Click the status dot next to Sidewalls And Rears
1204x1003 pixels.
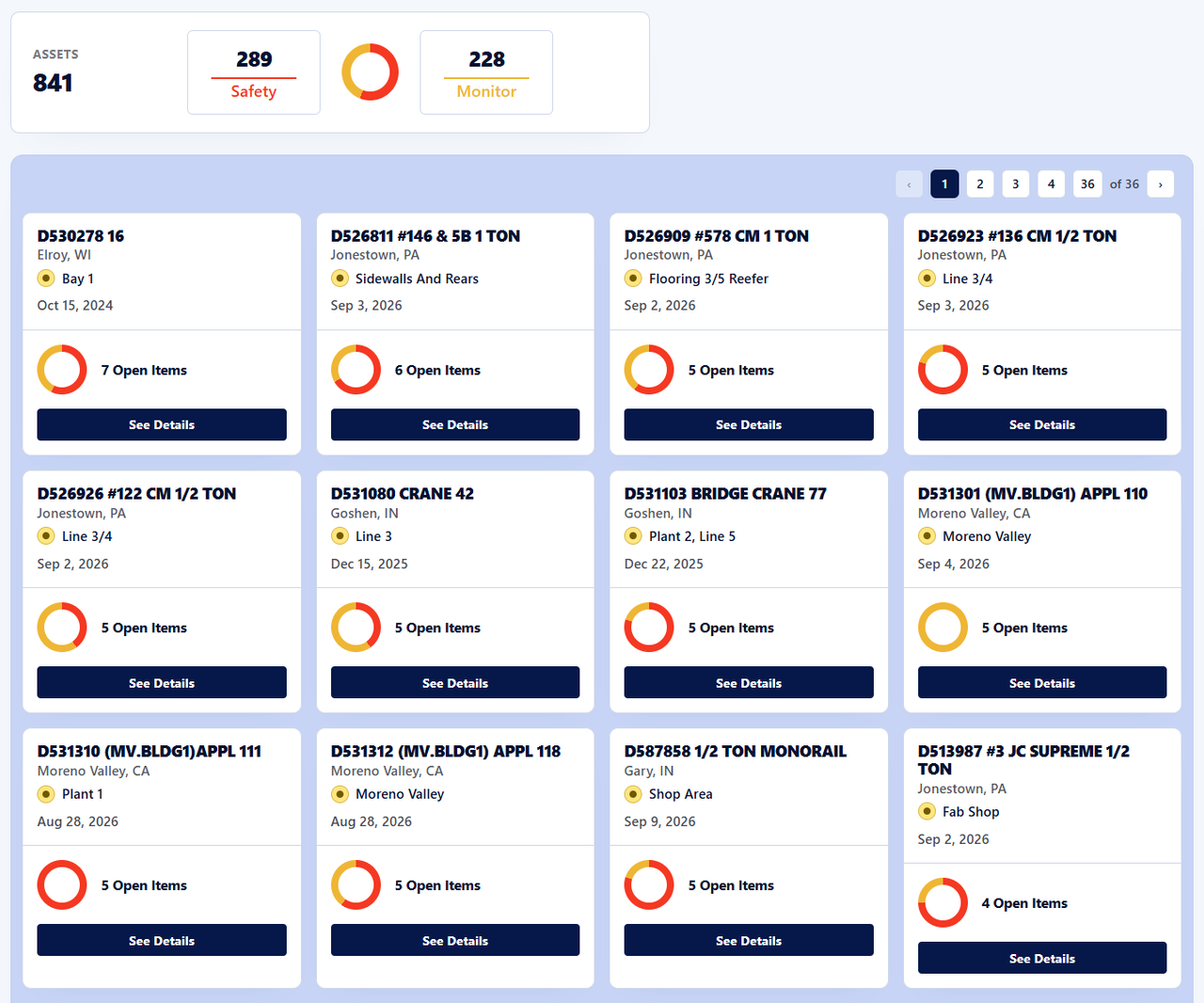pos(340,279)
